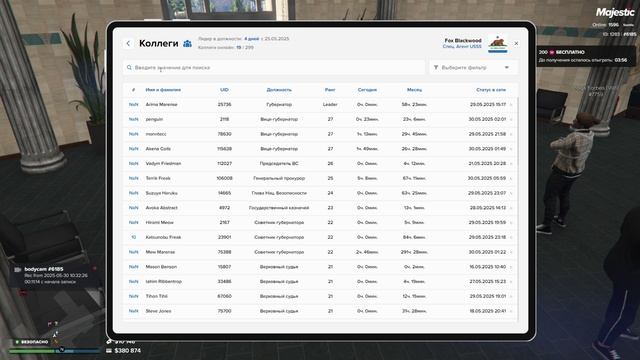Click the Спец. Агент USSS rank label
The width and height of the screenshot is (640, 360).
pos(462,47)
